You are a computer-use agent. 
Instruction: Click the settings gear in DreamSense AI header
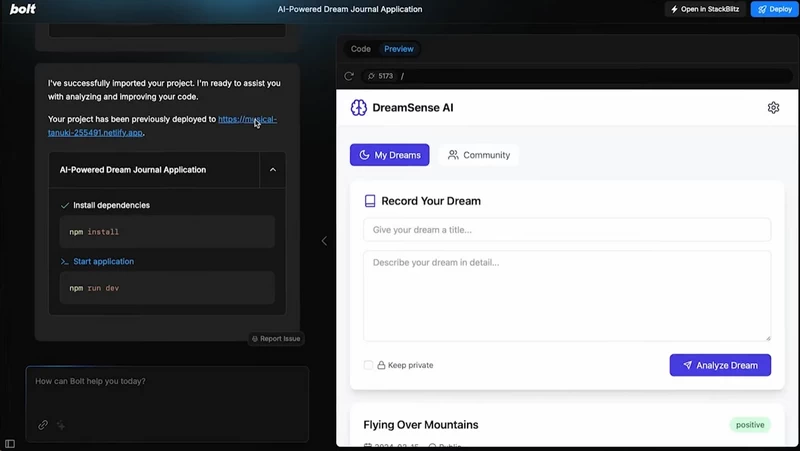(773, 108)
